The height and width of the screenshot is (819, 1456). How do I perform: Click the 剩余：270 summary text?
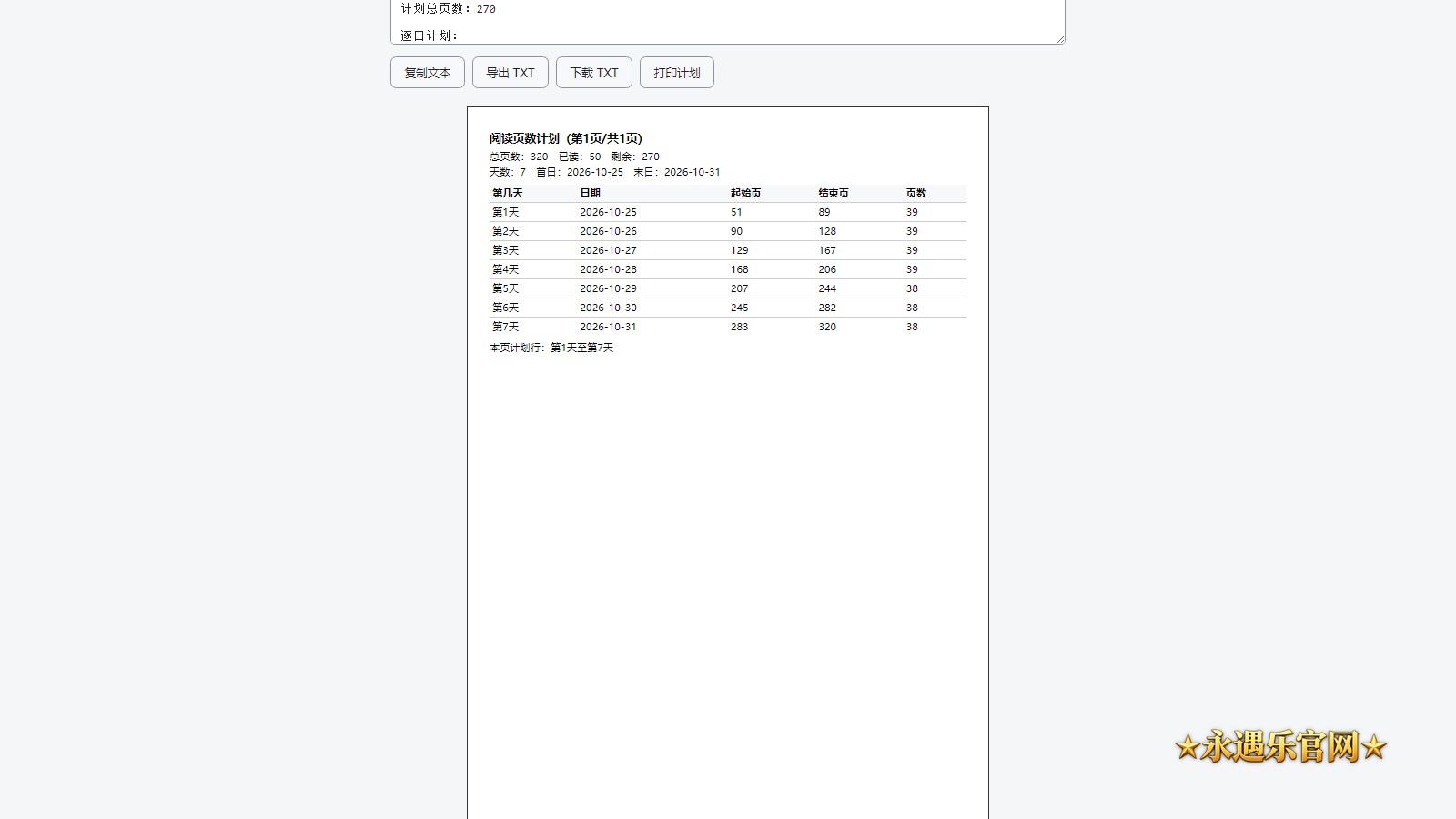pos(635,157)
